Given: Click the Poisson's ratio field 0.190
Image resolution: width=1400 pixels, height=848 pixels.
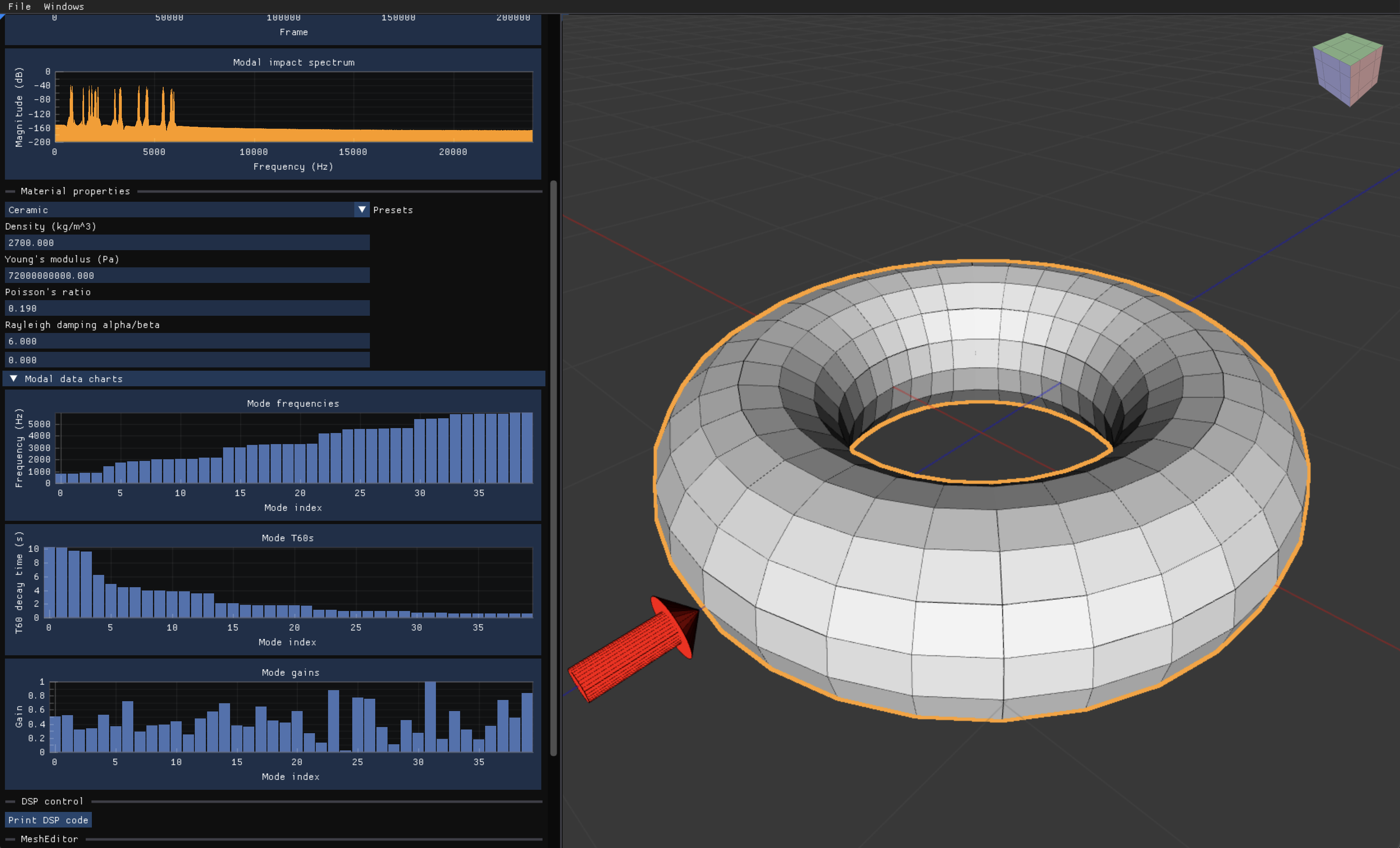Looking at the screenshot, I should (x=187, y=308).
